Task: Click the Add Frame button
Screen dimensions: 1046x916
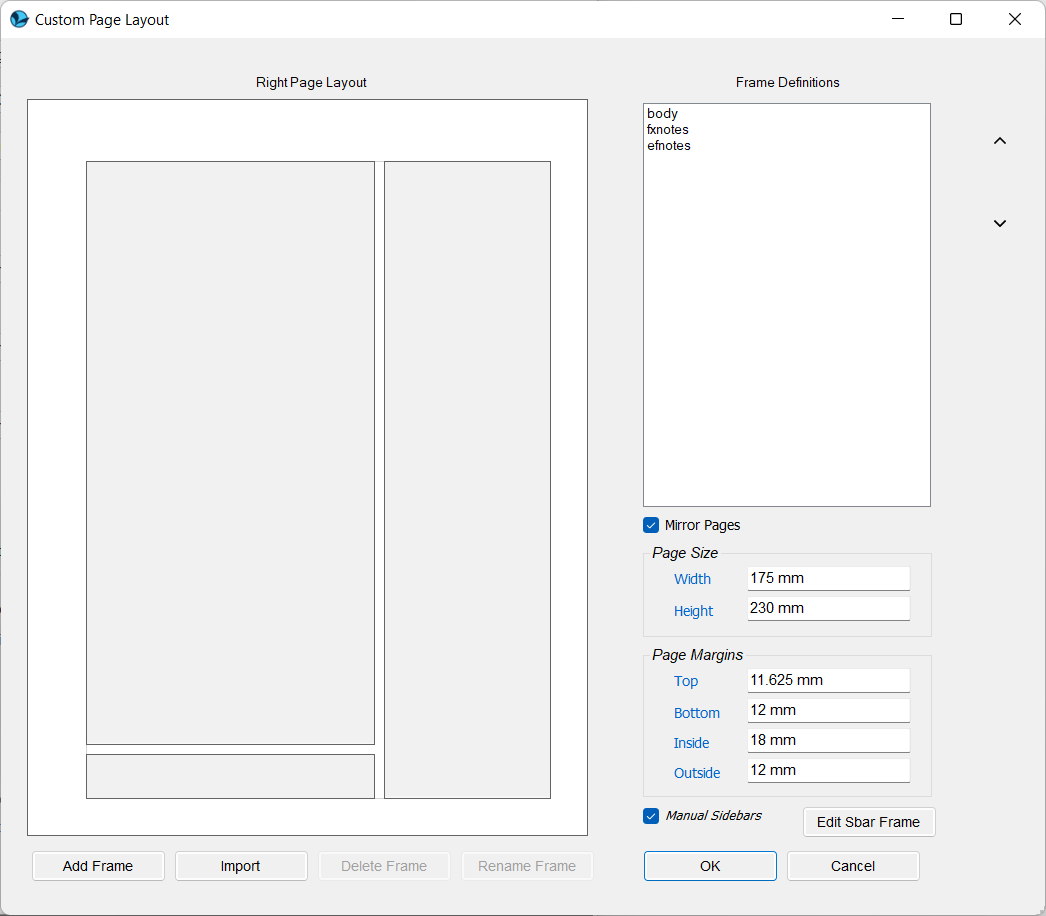Action: click(98, 866)
